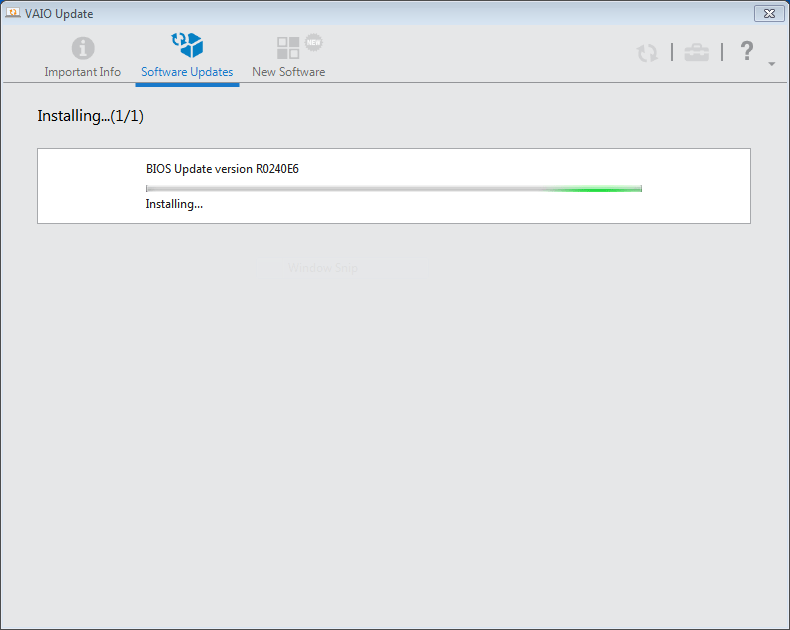Click the refresh updates icon
Viewport: 790px width, 630px height.
(x=647, y=52)
